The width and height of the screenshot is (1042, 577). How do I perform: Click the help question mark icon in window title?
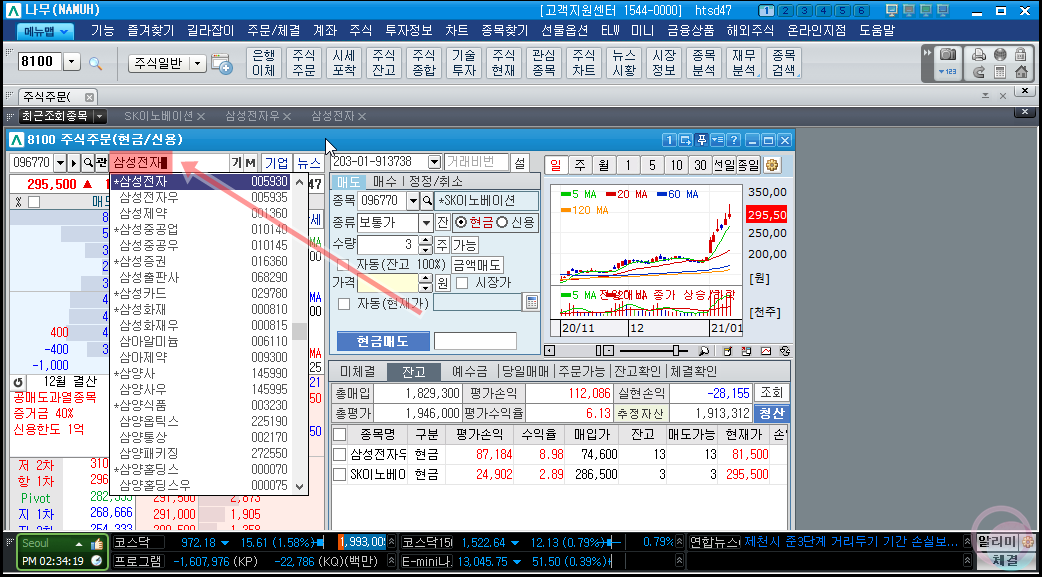tap(733, 140)
